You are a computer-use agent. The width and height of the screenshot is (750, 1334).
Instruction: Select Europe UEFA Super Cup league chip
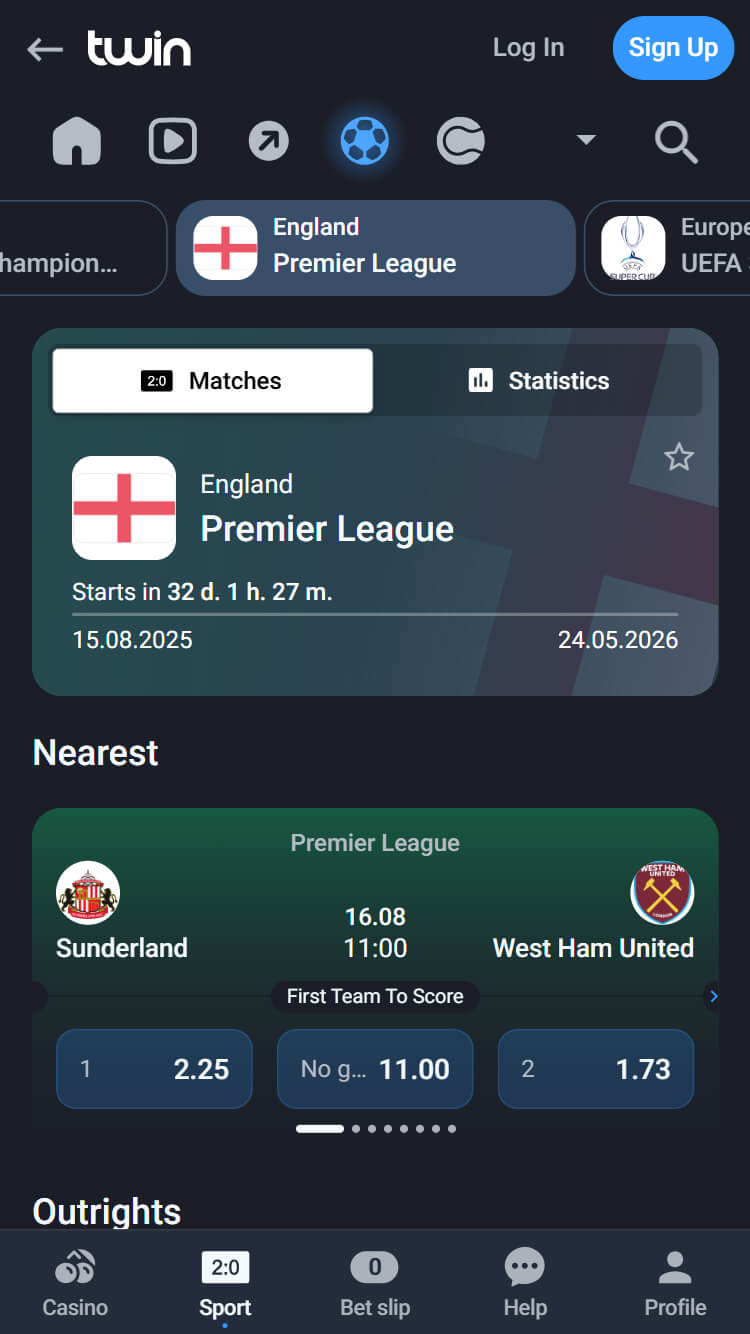click(668, 248)
